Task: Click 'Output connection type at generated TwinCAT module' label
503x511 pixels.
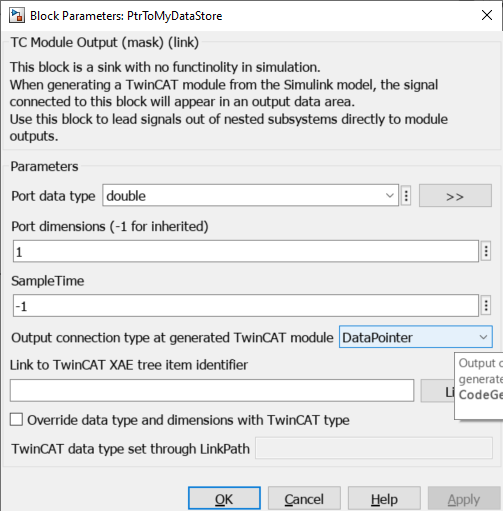Action: [x=172, y=337]
